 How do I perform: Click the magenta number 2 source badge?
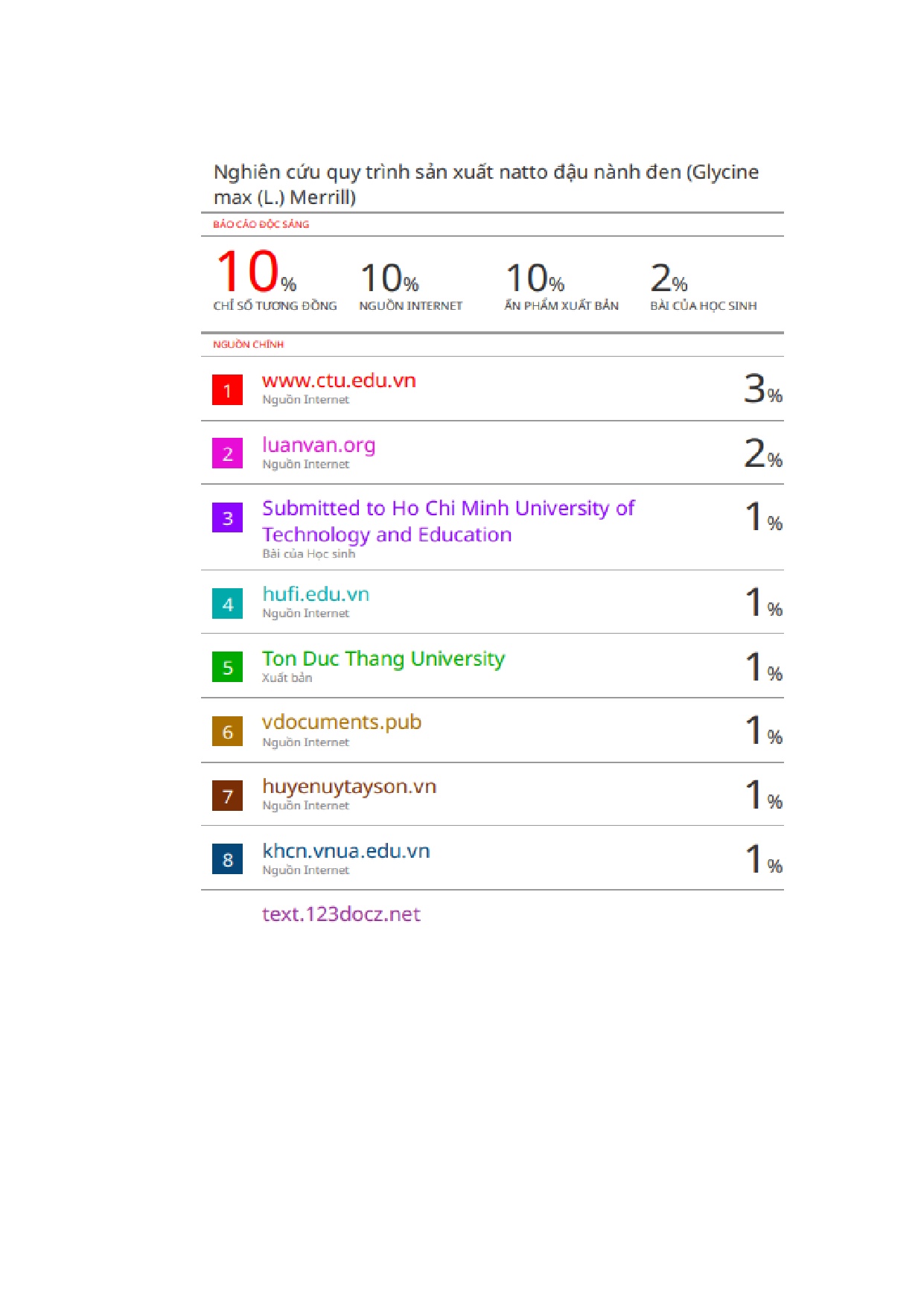tap(227, 454)
